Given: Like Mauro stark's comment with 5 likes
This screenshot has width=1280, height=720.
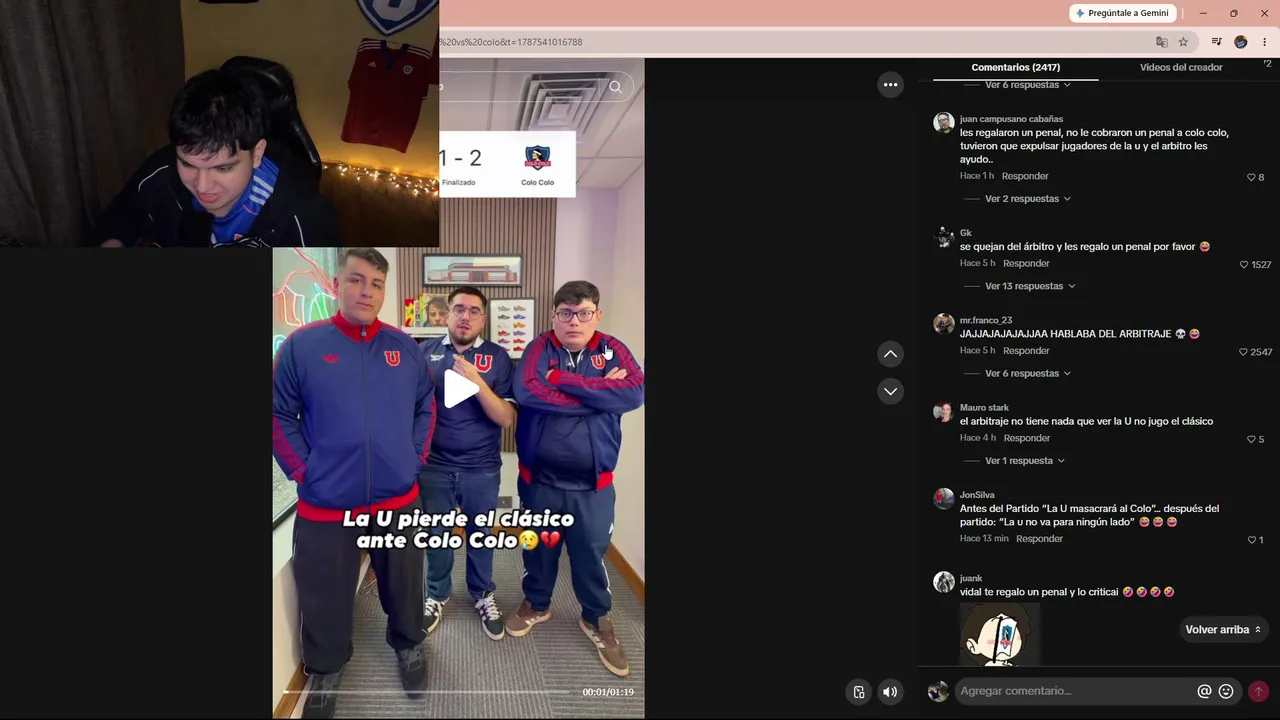Looking at the screenshot, I should pyautogui.click(x=1251, y=439).
